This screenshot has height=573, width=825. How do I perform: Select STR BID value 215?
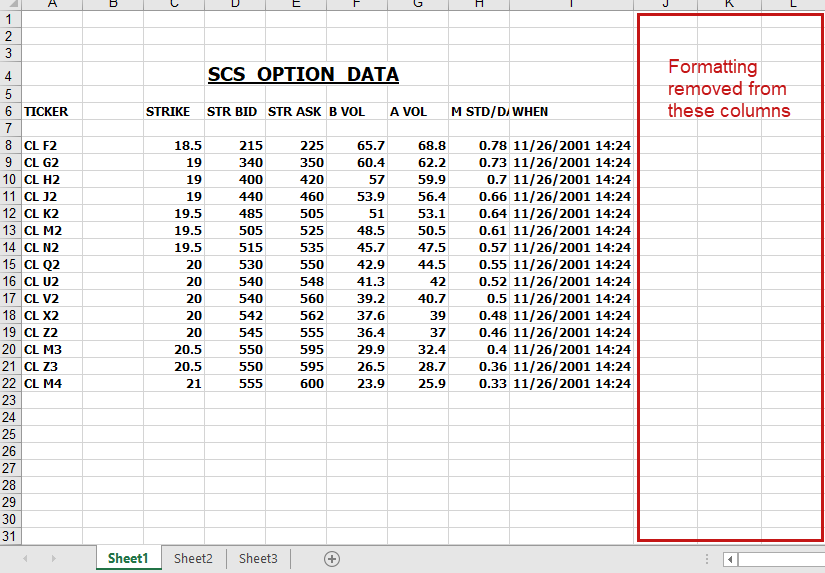(x=235, y=145)
